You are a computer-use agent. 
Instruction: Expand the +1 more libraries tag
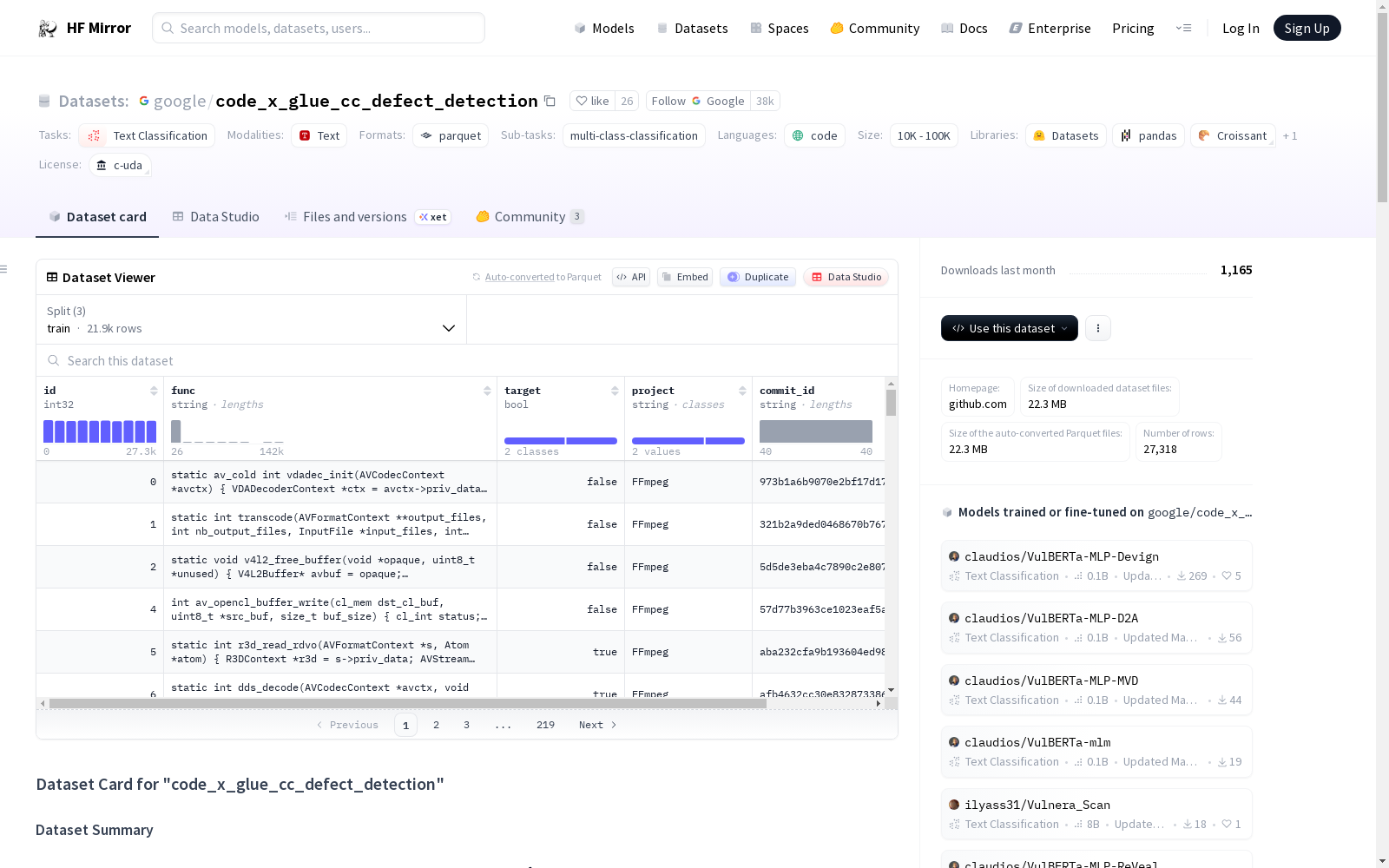pyautogui.click(x=1290, y=135)
